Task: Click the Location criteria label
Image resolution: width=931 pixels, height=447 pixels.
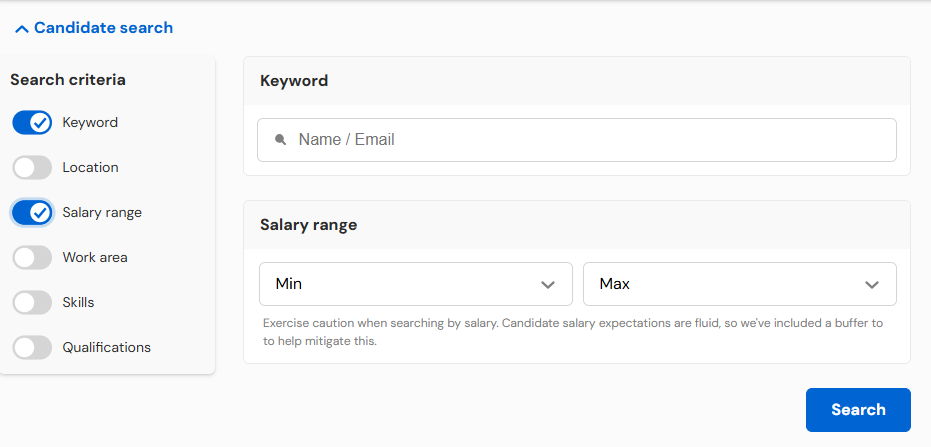Action: (91, 167)
